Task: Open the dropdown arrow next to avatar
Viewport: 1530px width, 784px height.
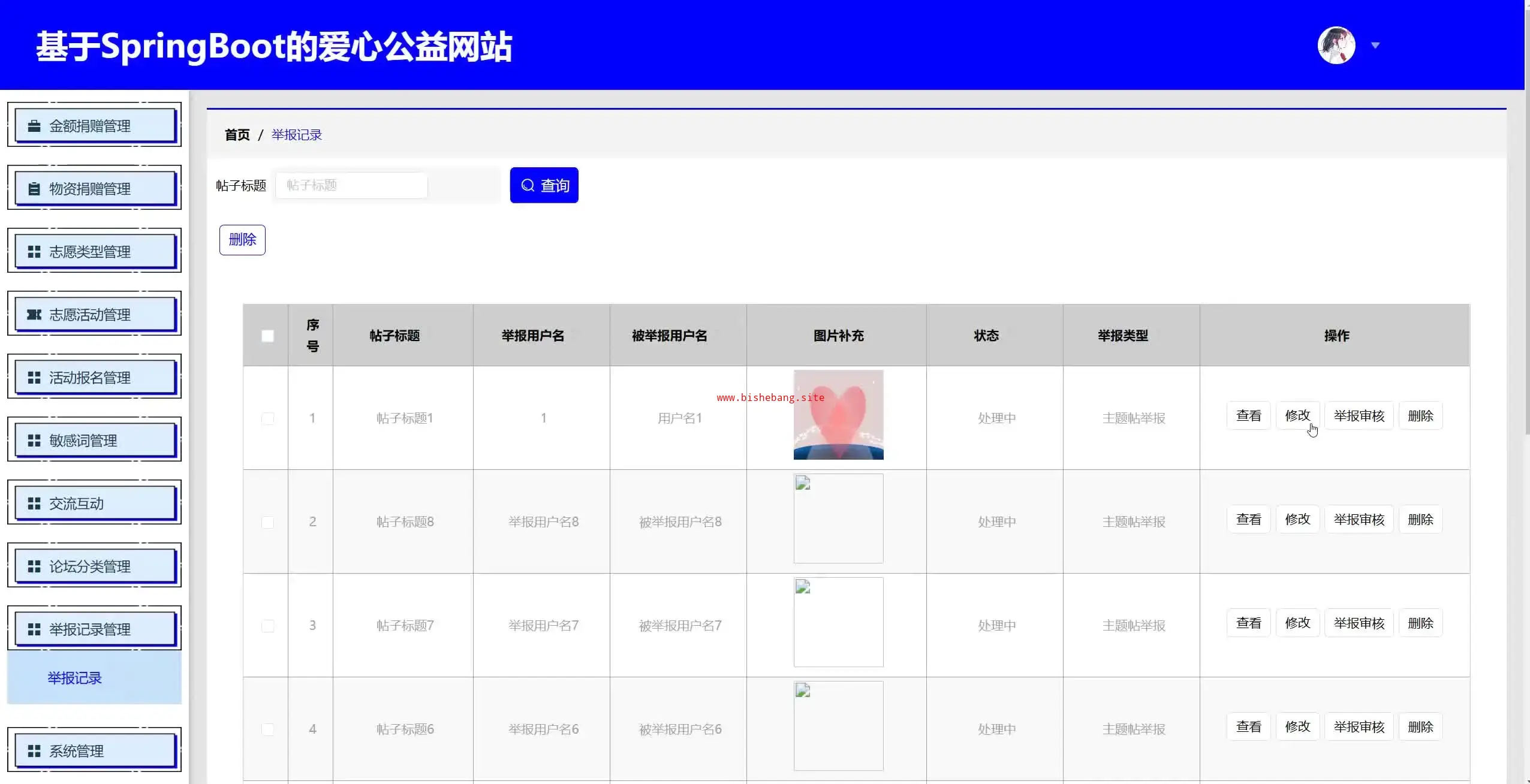Action: point(1375,46)
